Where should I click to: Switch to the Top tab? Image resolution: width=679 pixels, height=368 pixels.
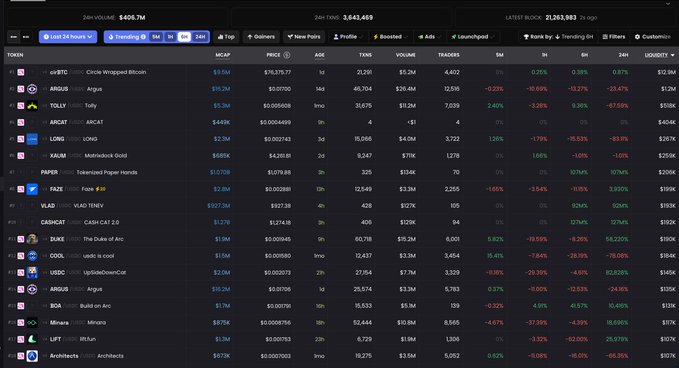pos(226,37)
